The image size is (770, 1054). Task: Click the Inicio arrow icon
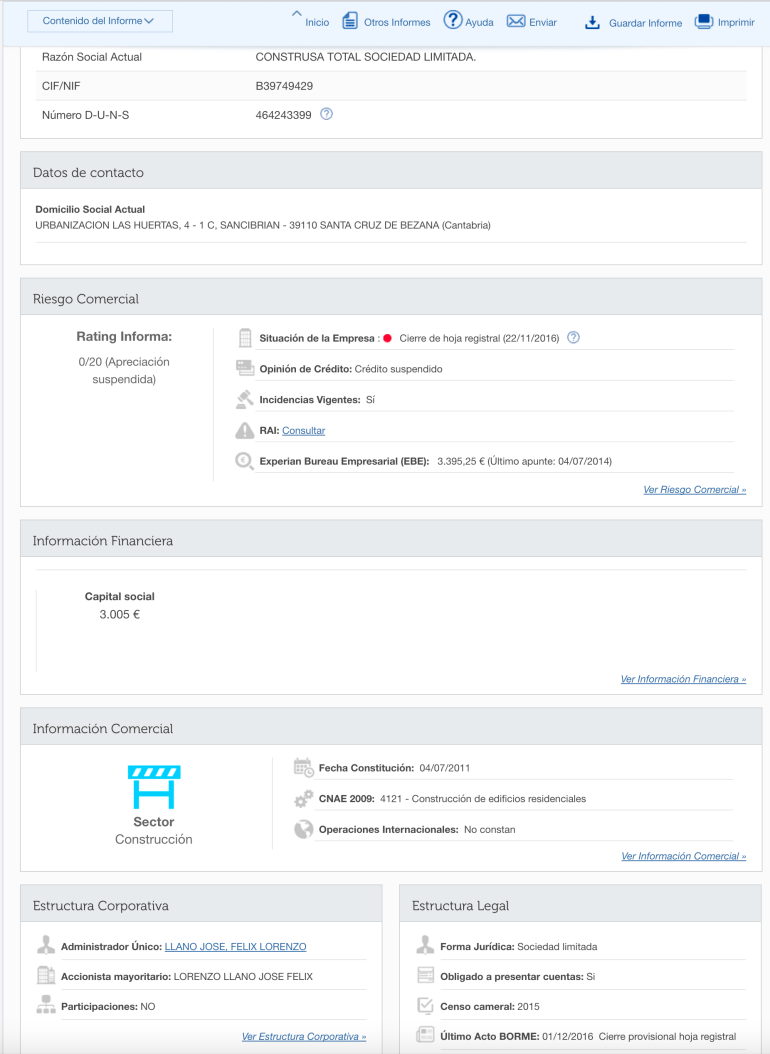tap(296, 15)
